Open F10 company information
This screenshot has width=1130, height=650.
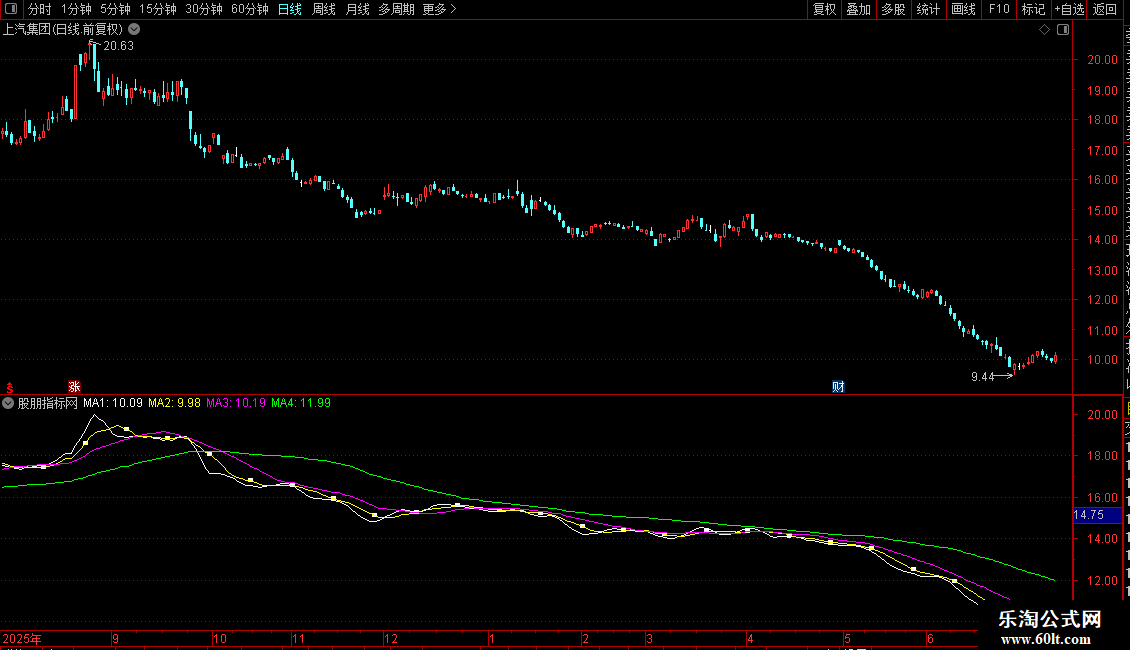[x=999, y=9]
